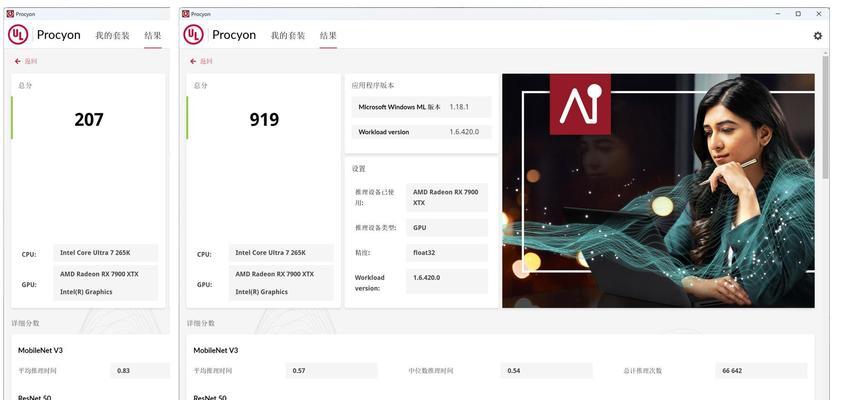The image size is (841, 400).
Task: Click back arrow in left Procyon window
Action: pyautogui.click(x=18, y=61)
